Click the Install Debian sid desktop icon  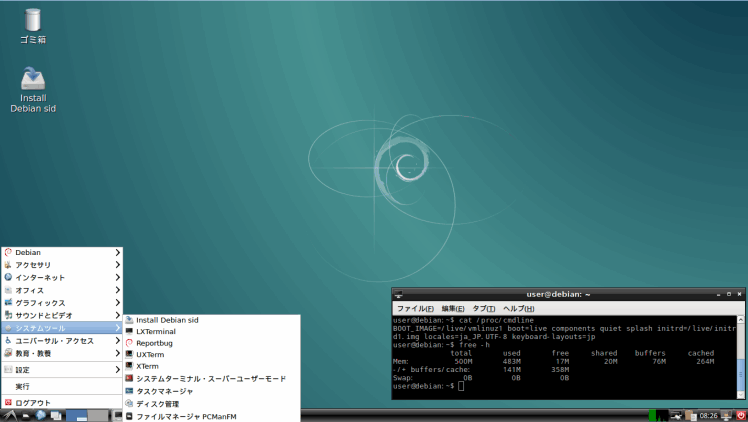[33, 90]
